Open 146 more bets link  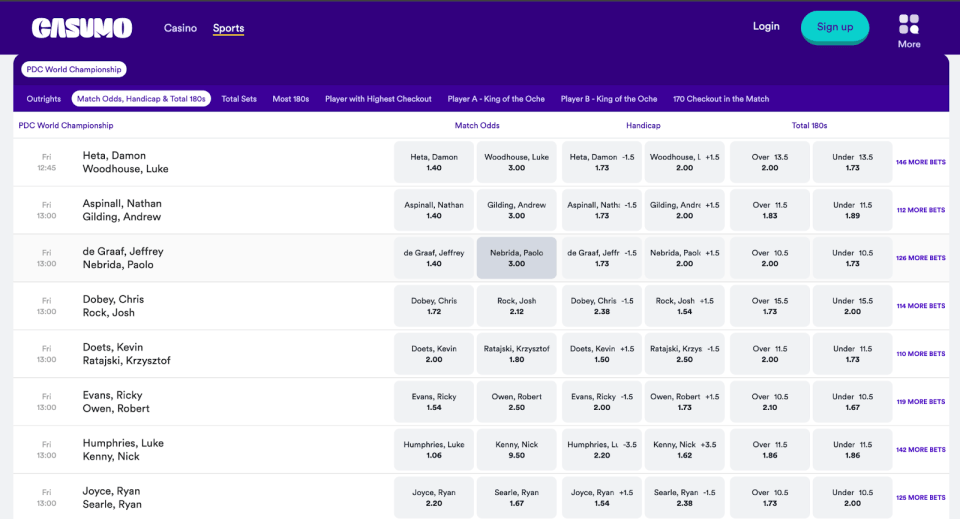tap(921, 162)
